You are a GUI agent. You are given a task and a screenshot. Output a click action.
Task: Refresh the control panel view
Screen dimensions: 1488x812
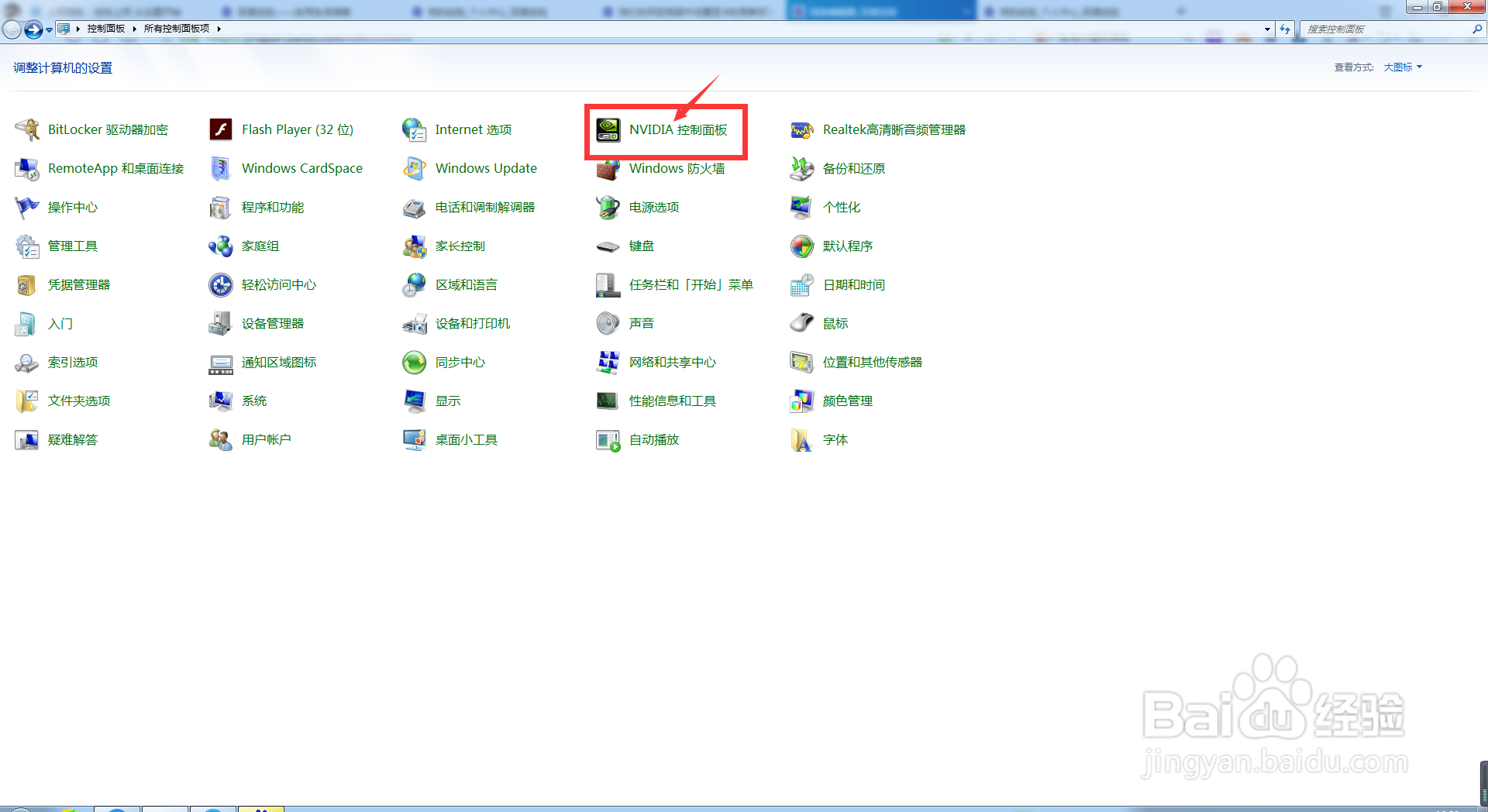(x=1285, y=29)
